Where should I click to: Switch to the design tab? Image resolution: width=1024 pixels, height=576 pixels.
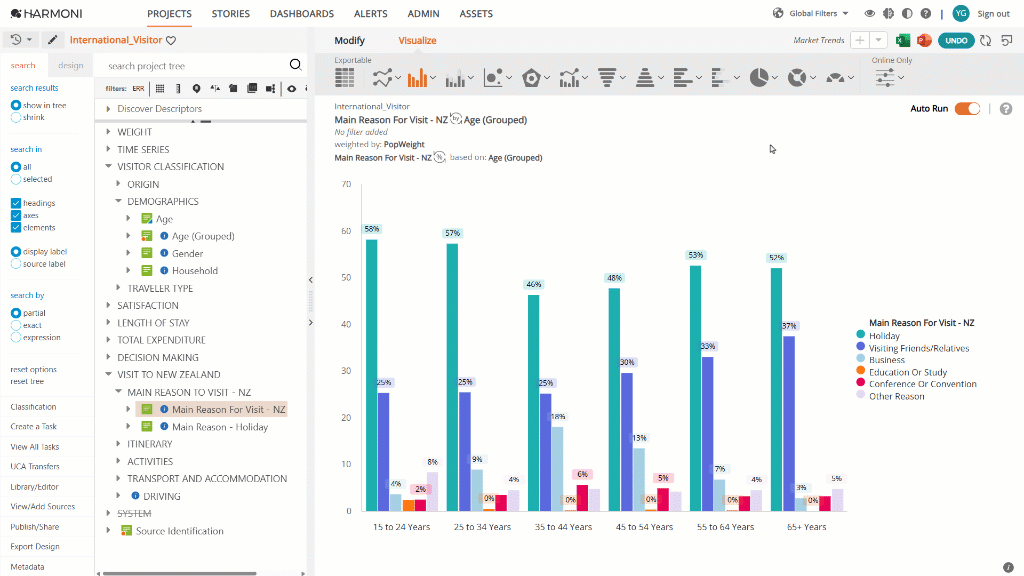pos(71,65)
